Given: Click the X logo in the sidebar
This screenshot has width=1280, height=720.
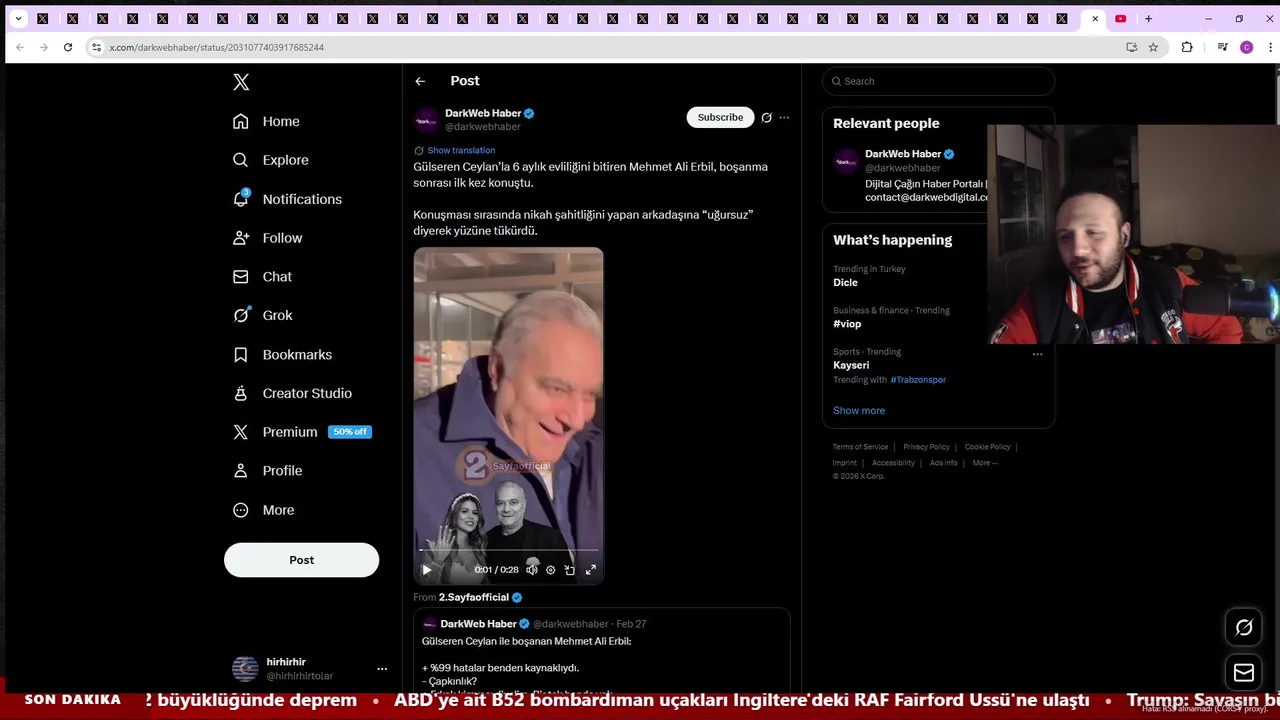Looking at the screenshot, I should pyautogui.click(x=241, y=82).
